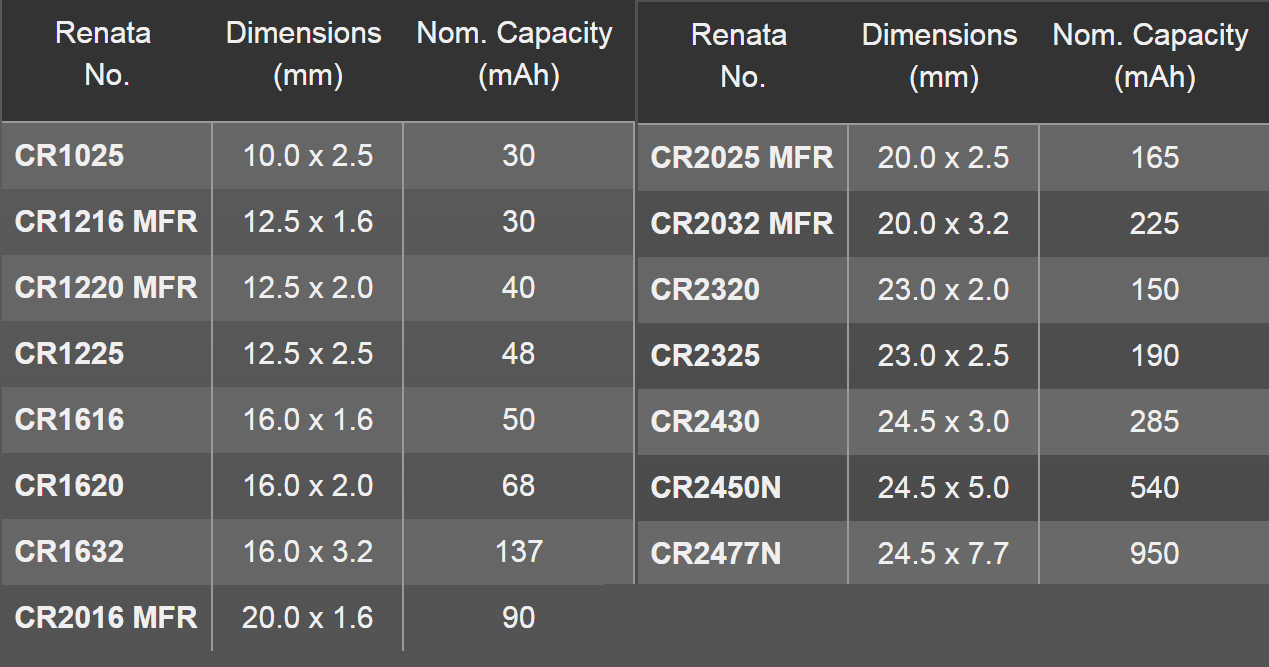Image resolution: width=1269 pixels, height=667 pixels.
Task: Click the '24.5 x 7.7' dimensions value
Action: [x=943, y=554]
